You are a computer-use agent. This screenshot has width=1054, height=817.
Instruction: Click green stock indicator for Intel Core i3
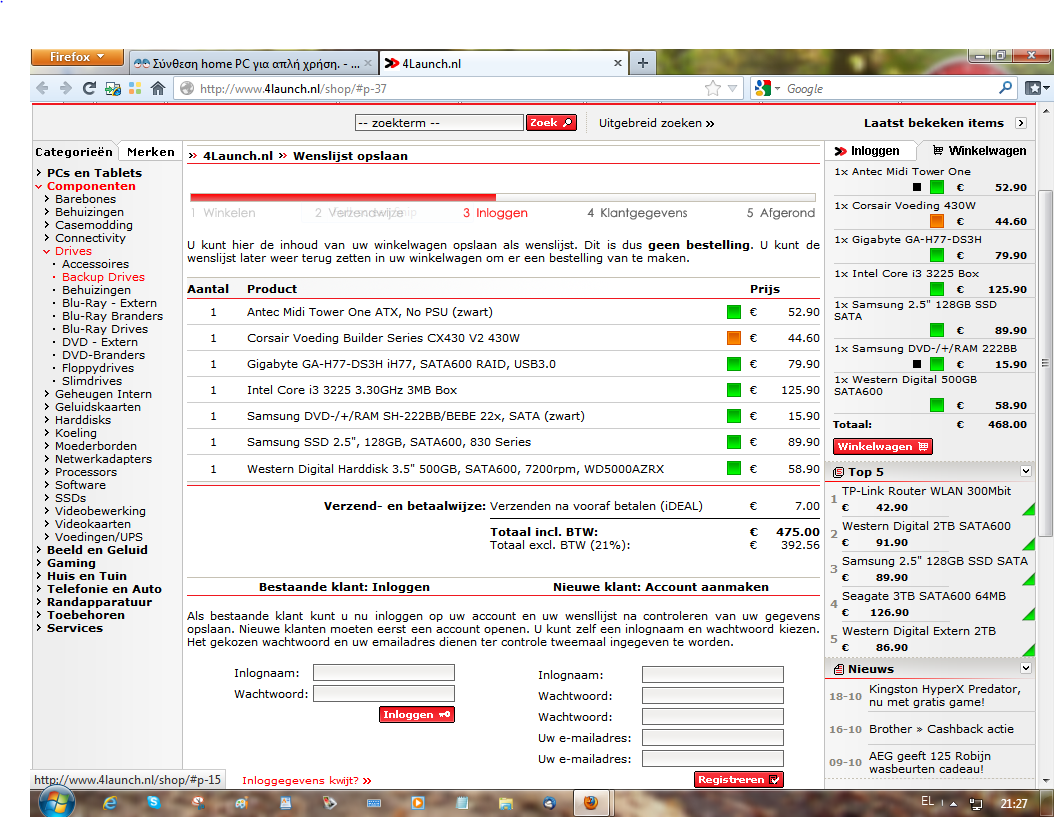733,390
